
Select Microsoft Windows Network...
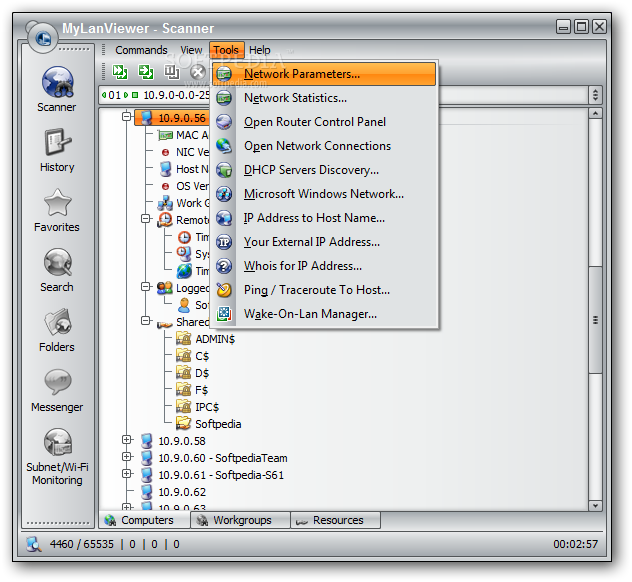click(324, 194)
